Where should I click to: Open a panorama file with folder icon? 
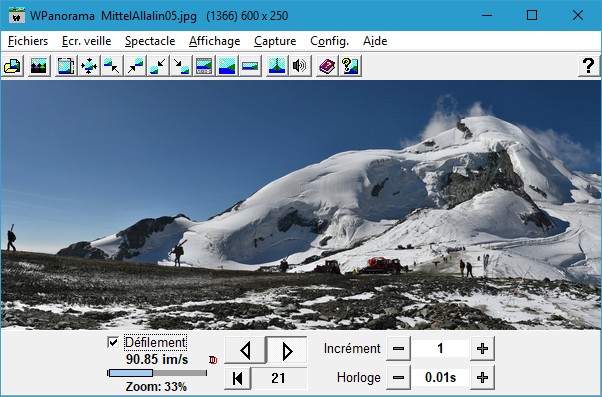[13, 66]
